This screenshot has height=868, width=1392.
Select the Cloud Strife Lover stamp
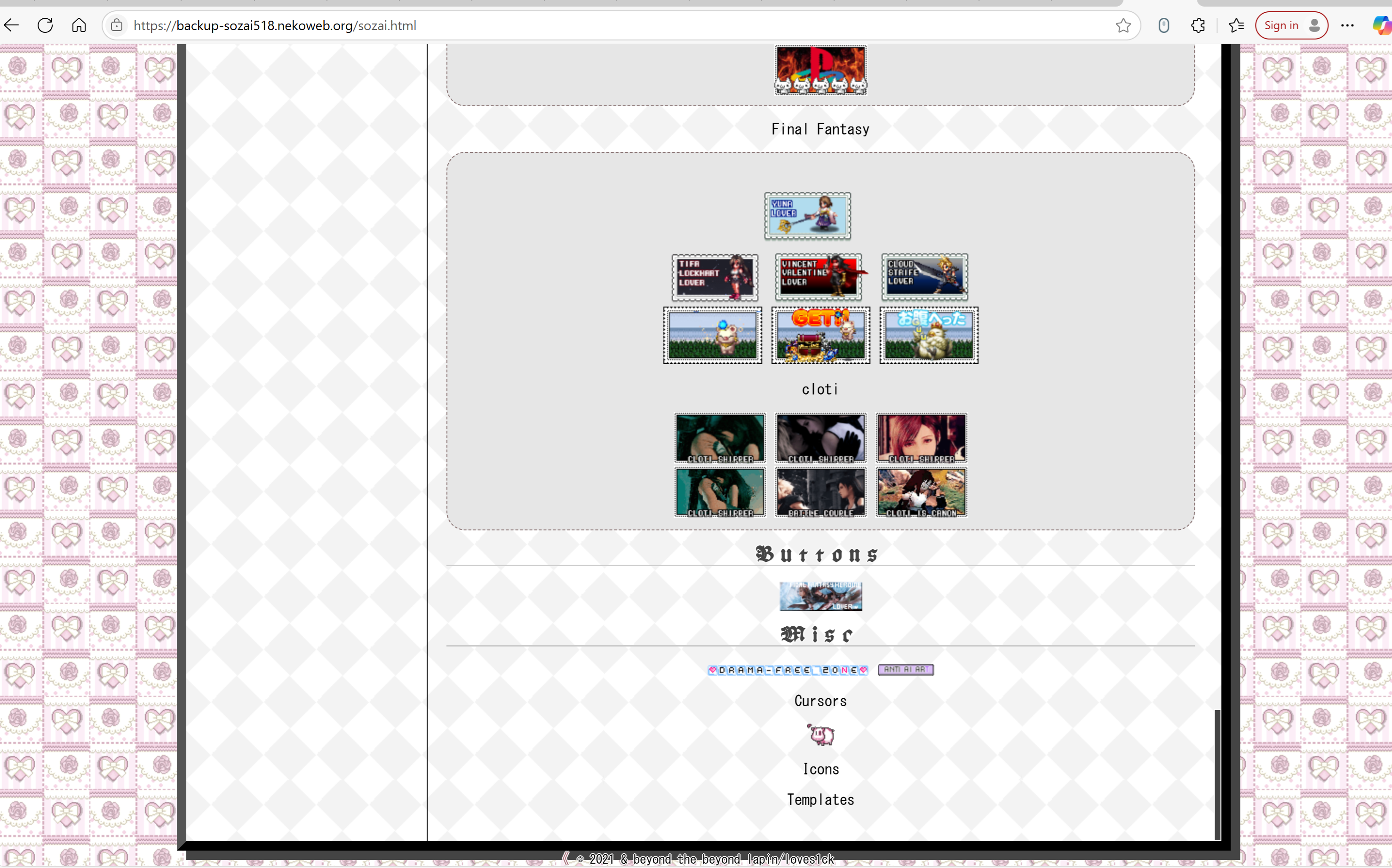click(x=924, y=277)
